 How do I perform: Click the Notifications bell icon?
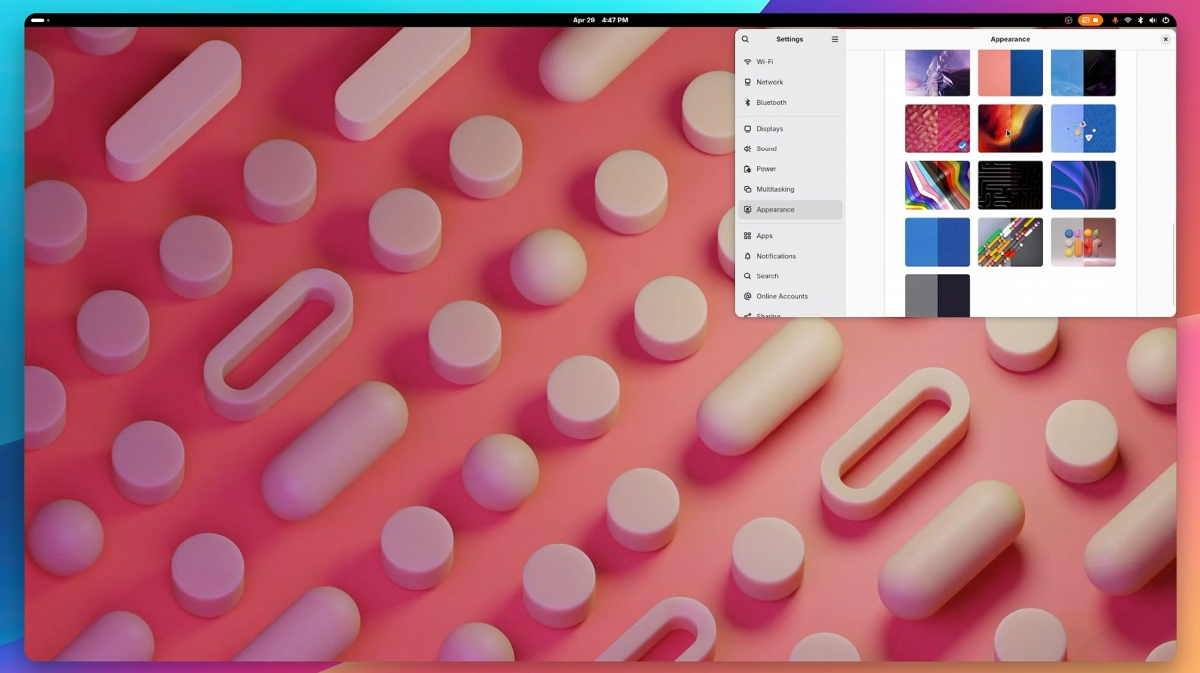pyautogui.click(x=748, y=256)
